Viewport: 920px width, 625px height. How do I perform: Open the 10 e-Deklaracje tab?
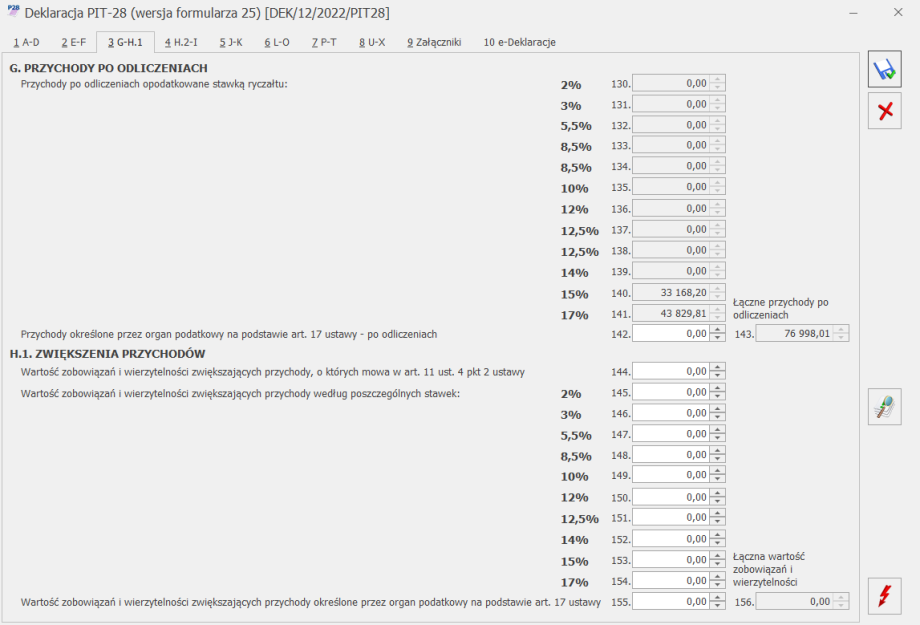[x=519, y=42]
